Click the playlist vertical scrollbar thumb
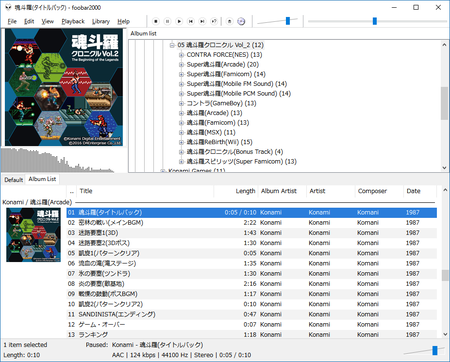 (445, 275)
